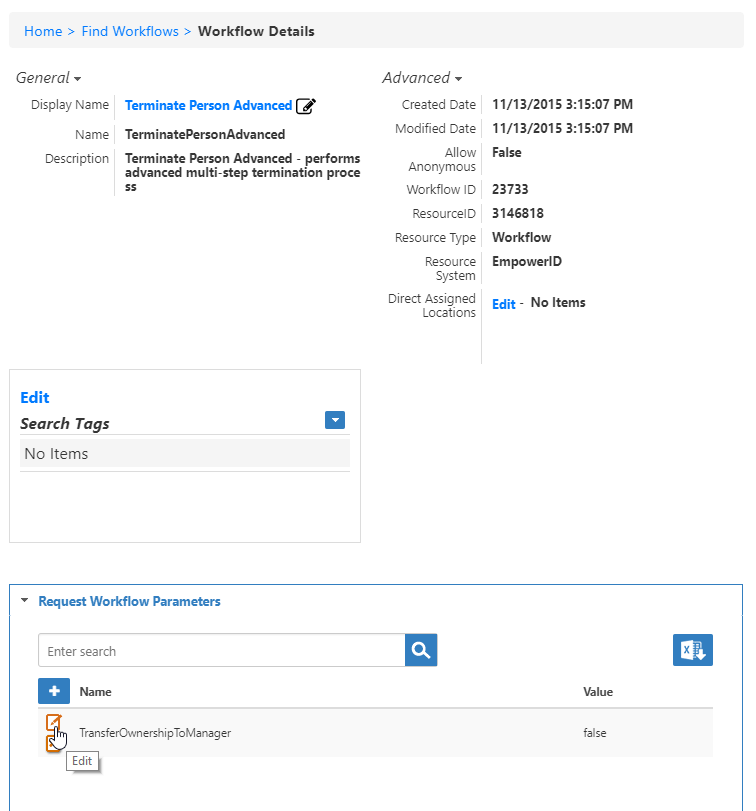
Task: Select the TransferOwnershipToManager row name
Action: (155, 733)
